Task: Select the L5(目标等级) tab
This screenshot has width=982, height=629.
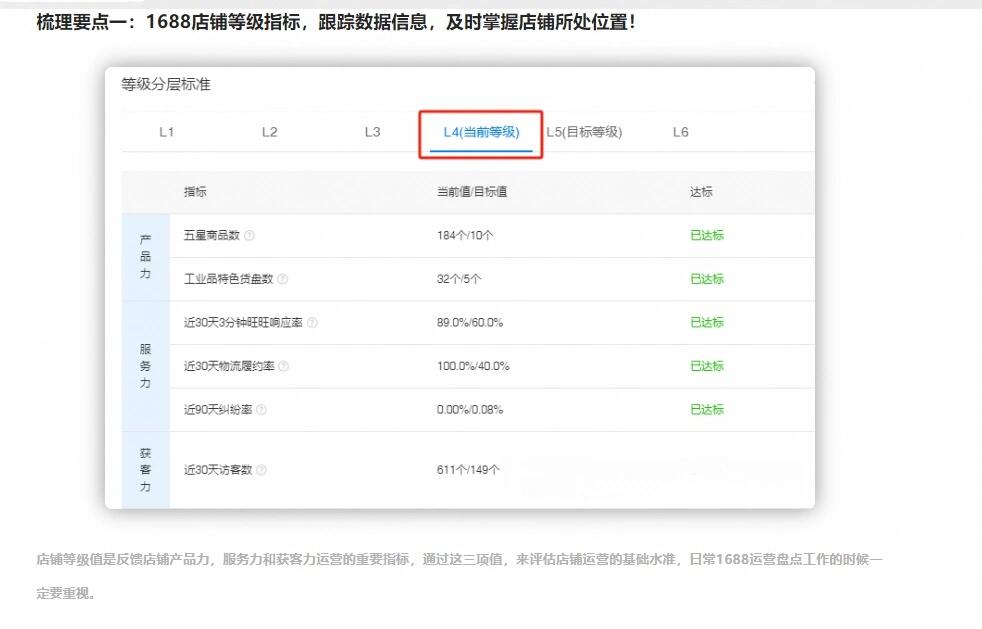Action: pyautogui.click(x=584, y=132)
